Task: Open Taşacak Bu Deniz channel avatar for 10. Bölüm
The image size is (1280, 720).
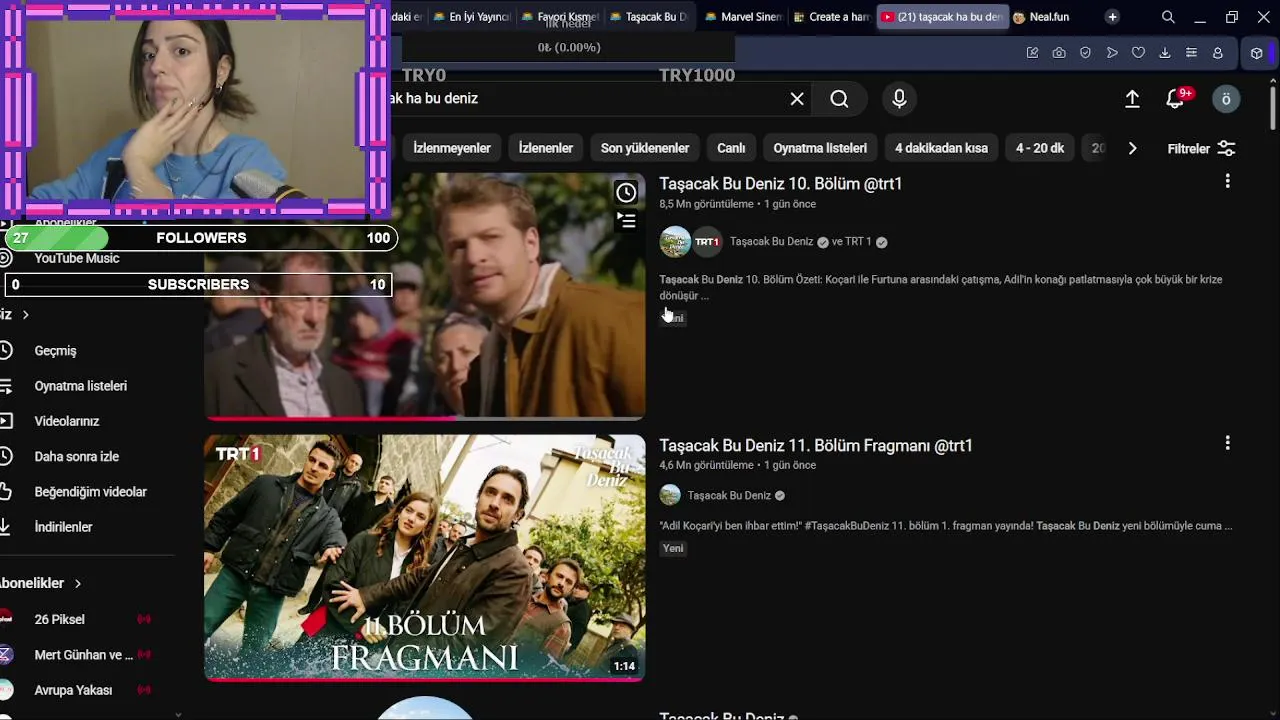Action: coord(675,242)
